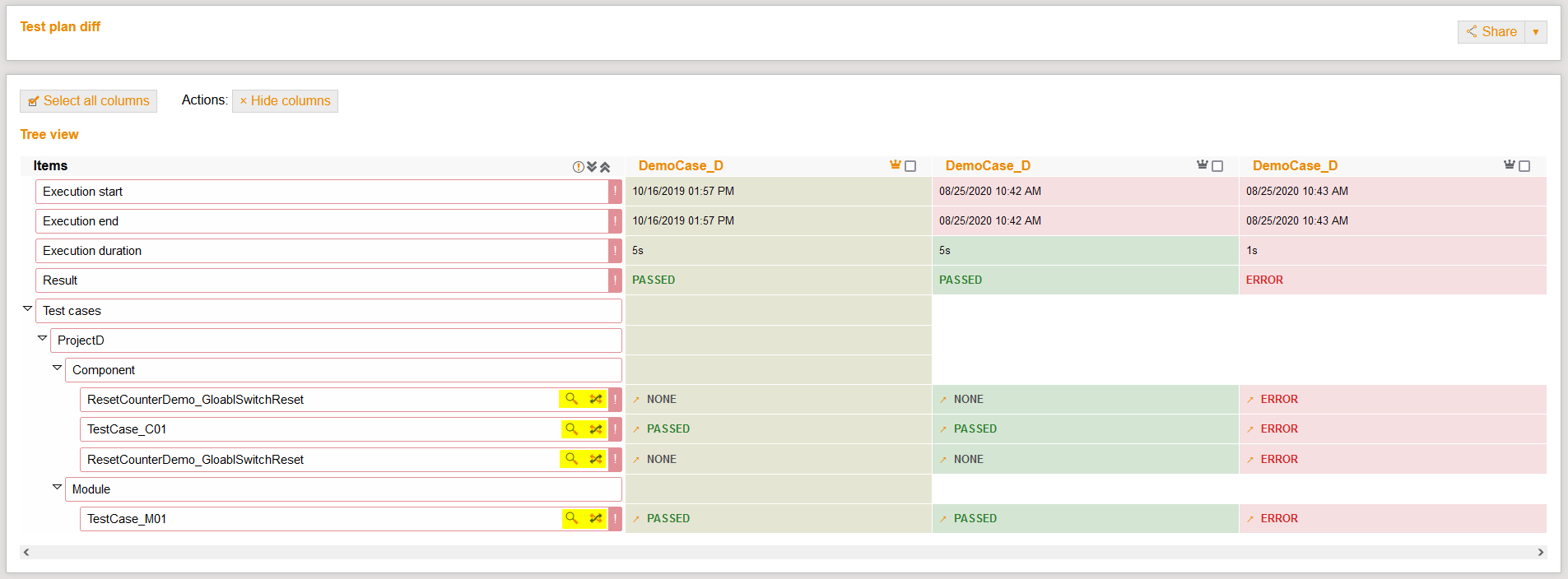Click shuffle icon on TestCase_C01 row
1568x579 pixels.
pyautogui.click(x=596, y=429)
